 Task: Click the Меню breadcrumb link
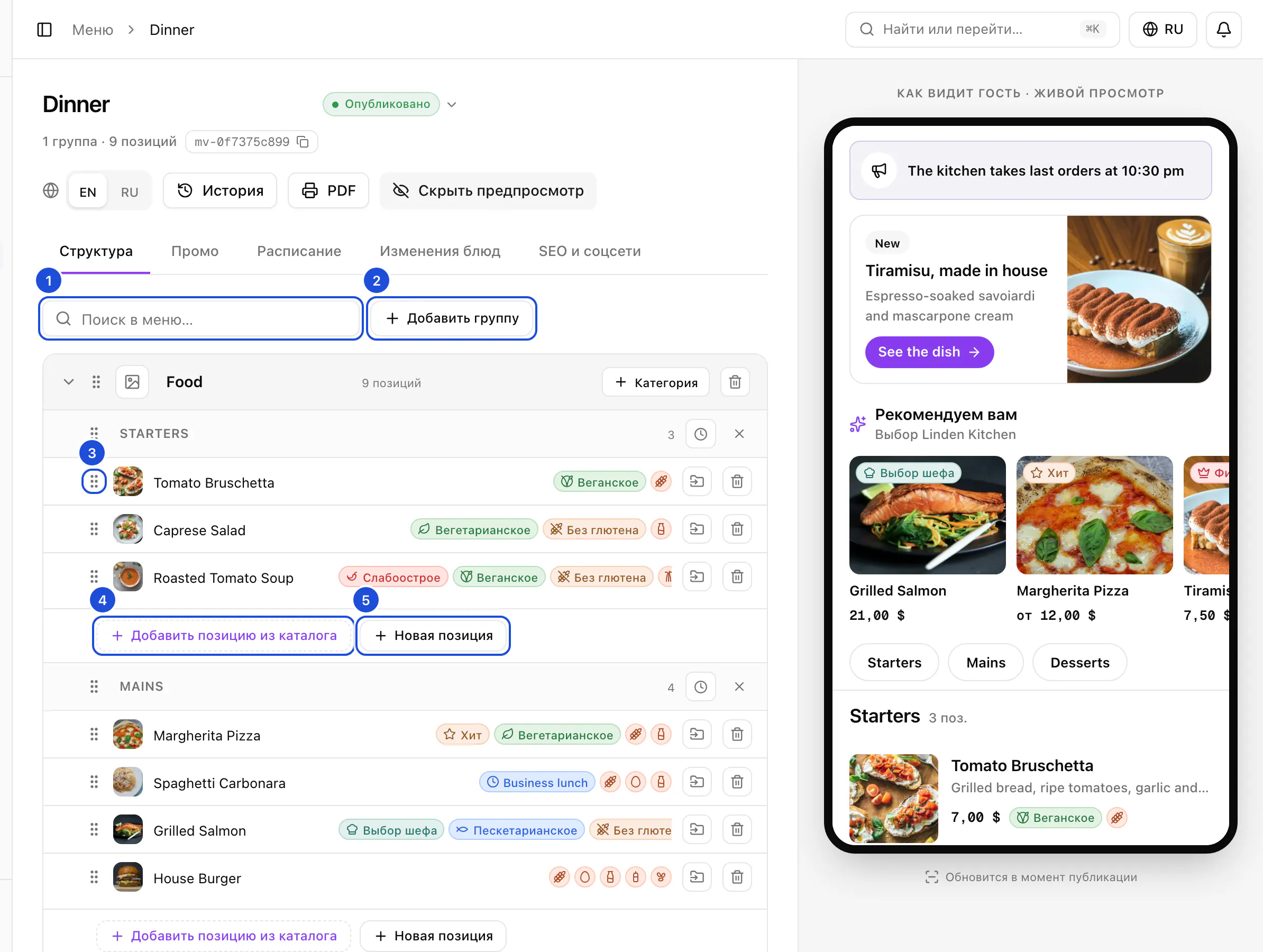tap(93, 30)
